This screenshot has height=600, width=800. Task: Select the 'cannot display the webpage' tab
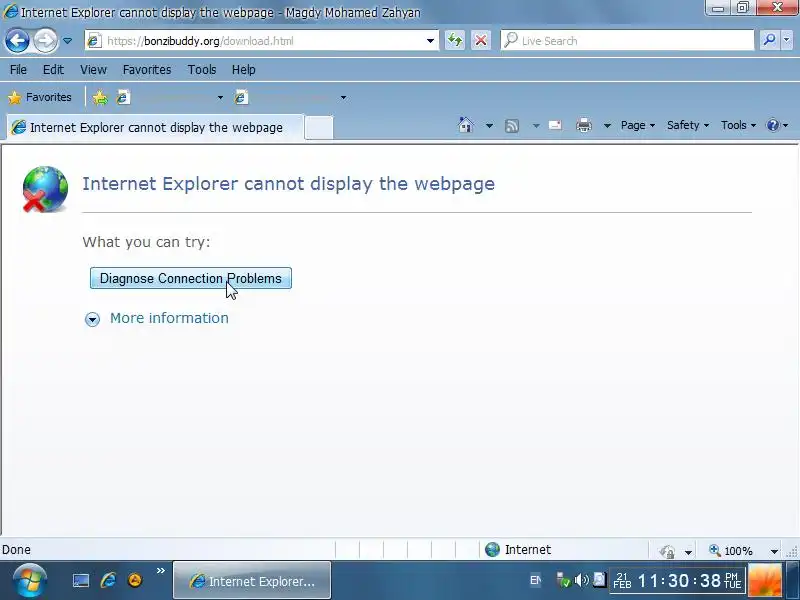(156, 128)
